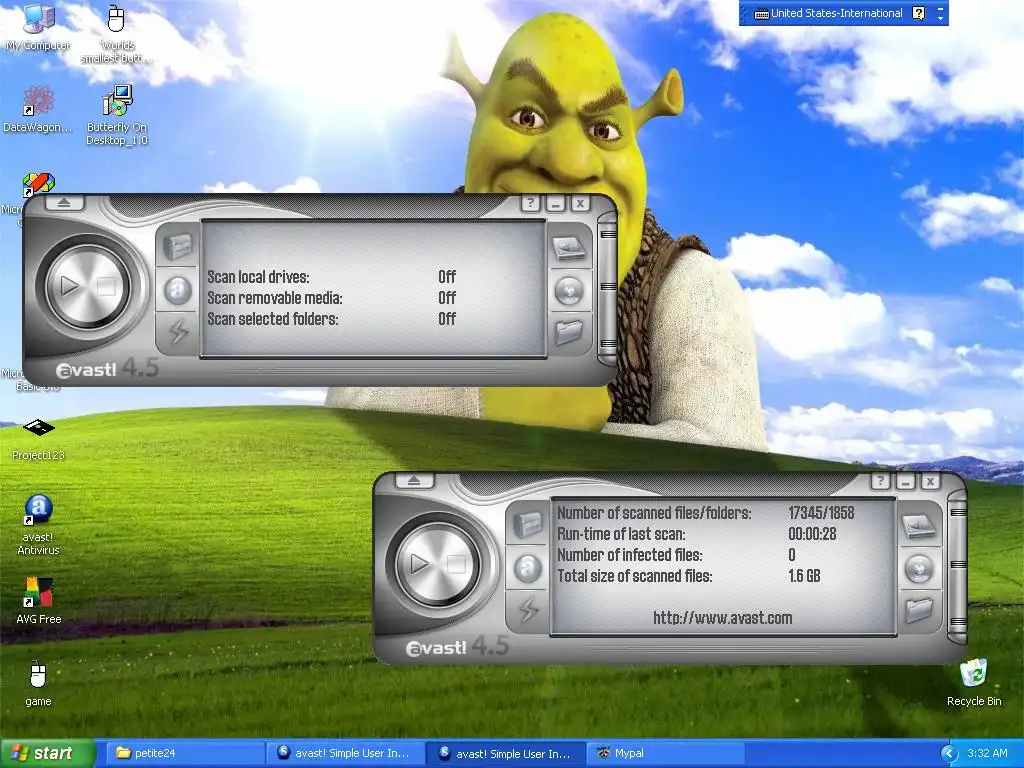Open eject menu button of lower avast window
Screen dimensions: 1024x768
click(414, 481)
